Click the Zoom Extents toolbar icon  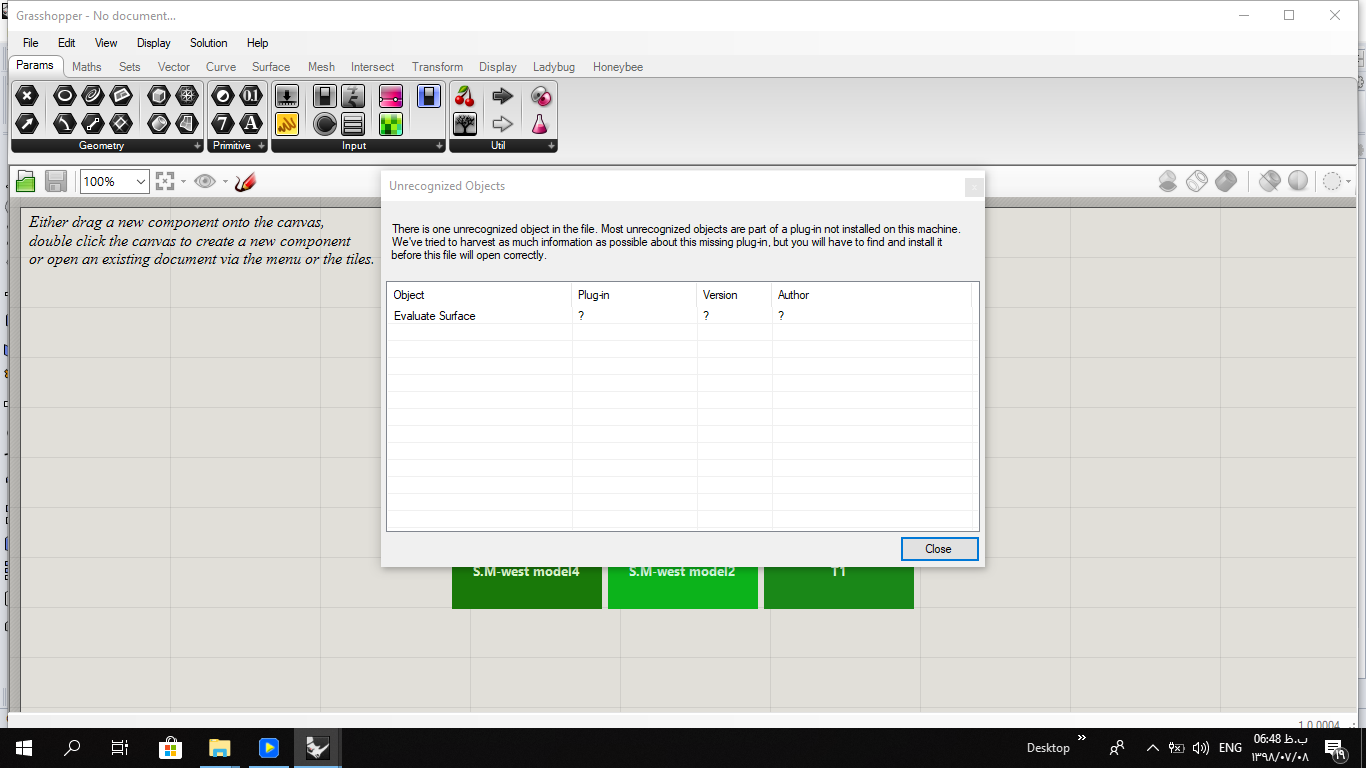click(x=165, y=181)
